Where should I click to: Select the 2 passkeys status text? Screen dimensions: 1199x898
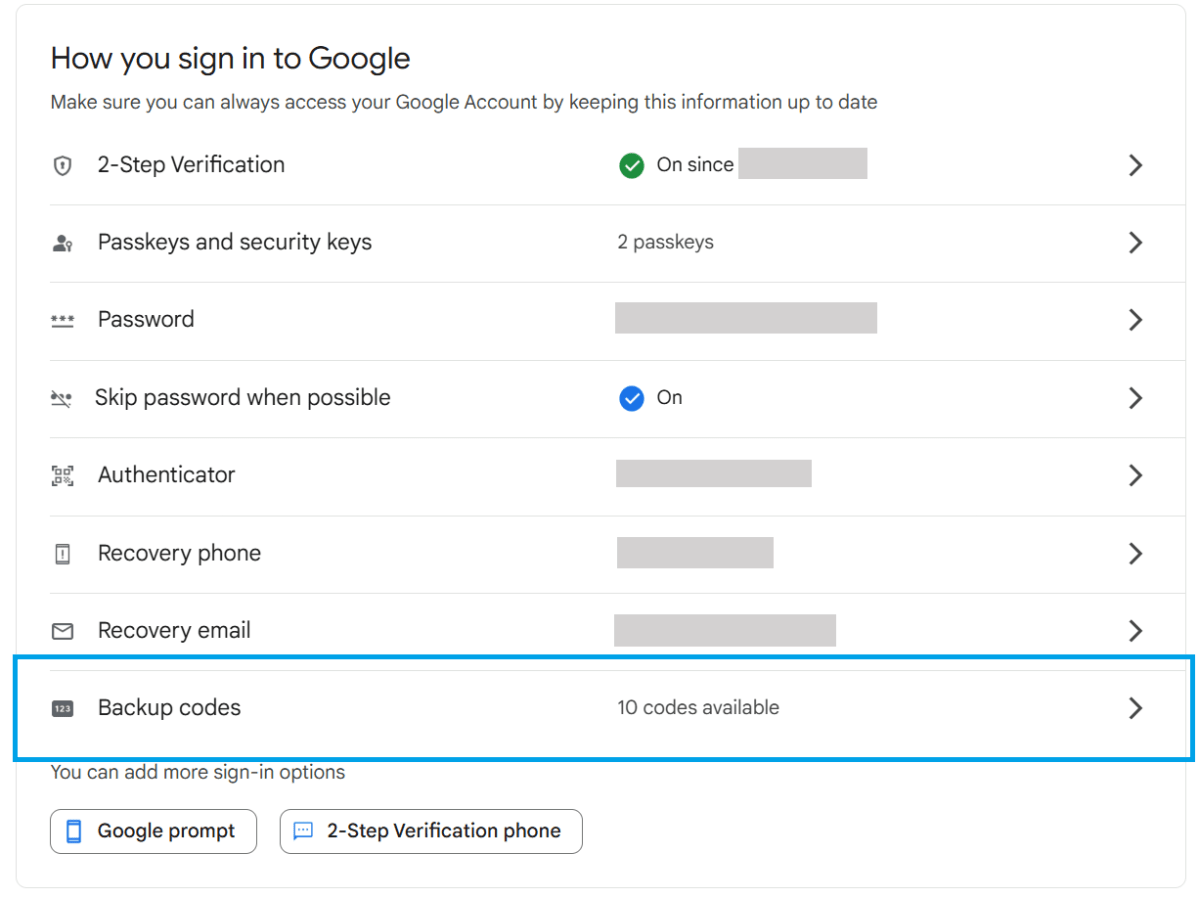pos(665,242)
